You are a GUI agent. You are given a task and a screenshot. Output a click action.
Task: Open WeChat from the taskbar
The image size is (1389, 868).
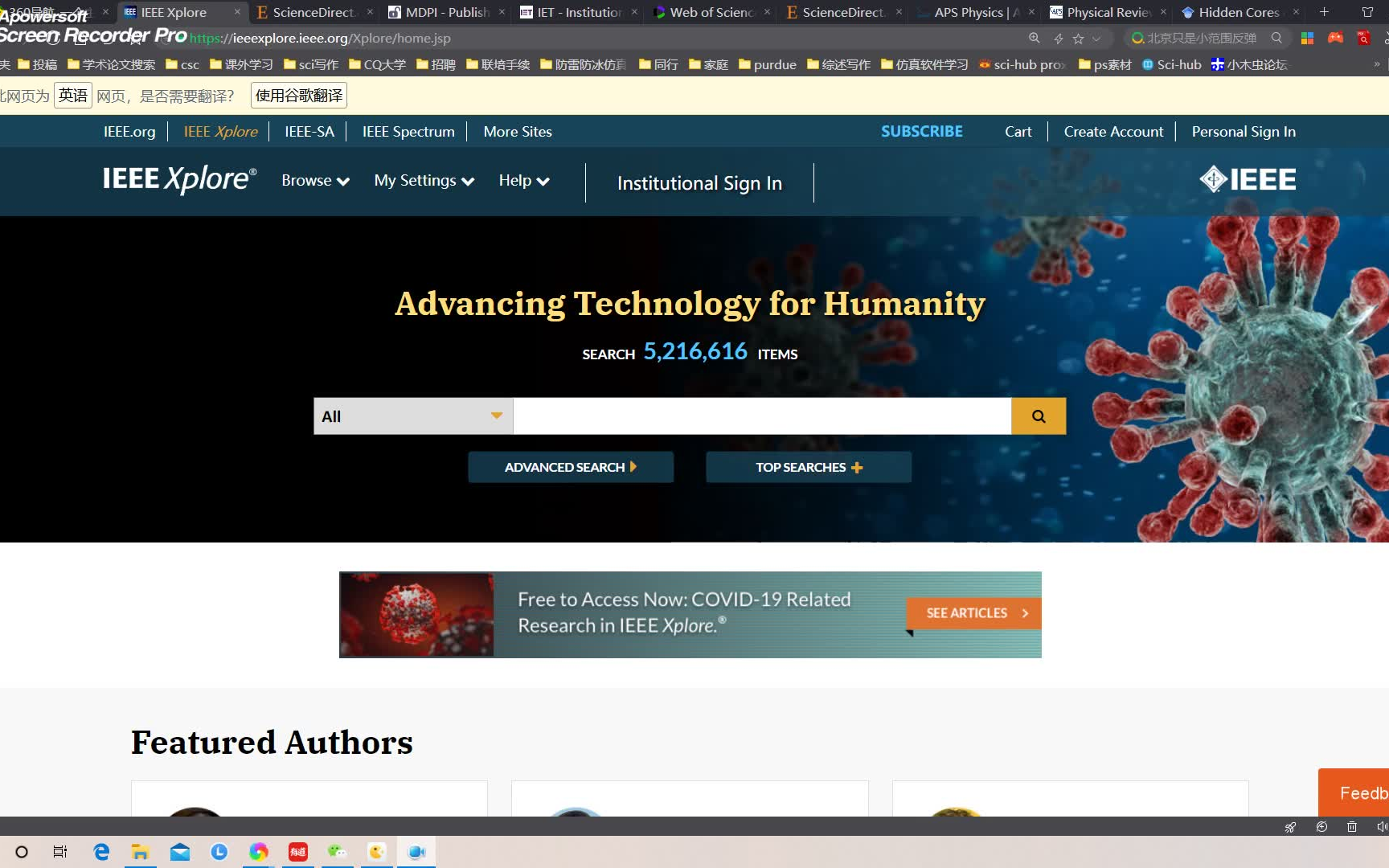point(337,852)
